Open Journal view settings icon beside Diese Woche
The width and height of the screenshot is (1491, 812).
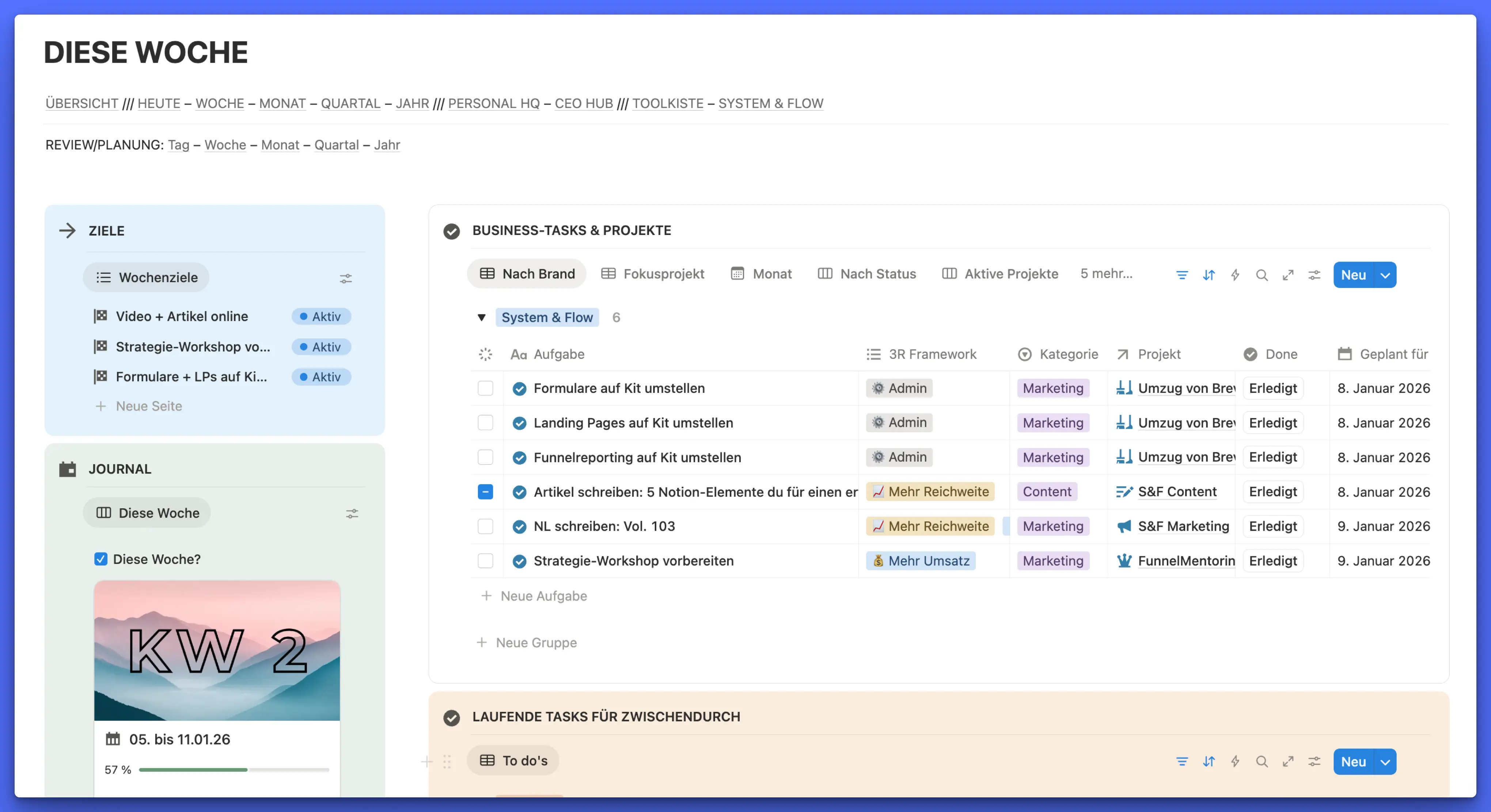[352, 513]
